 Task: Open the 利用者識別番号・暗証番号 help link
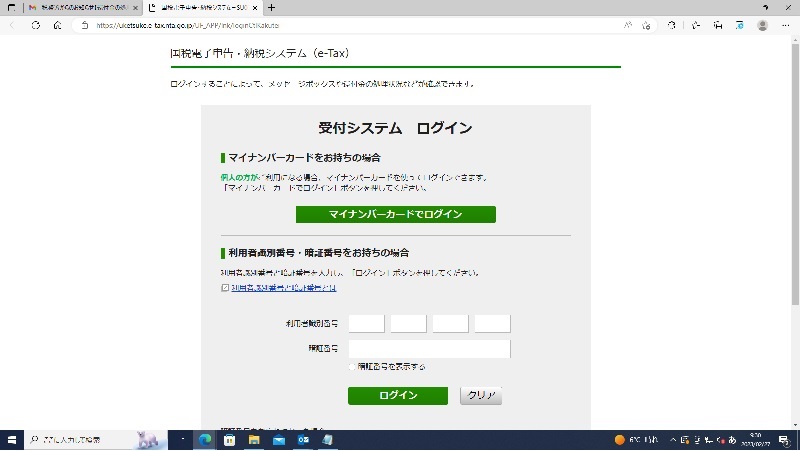(284, 288)
